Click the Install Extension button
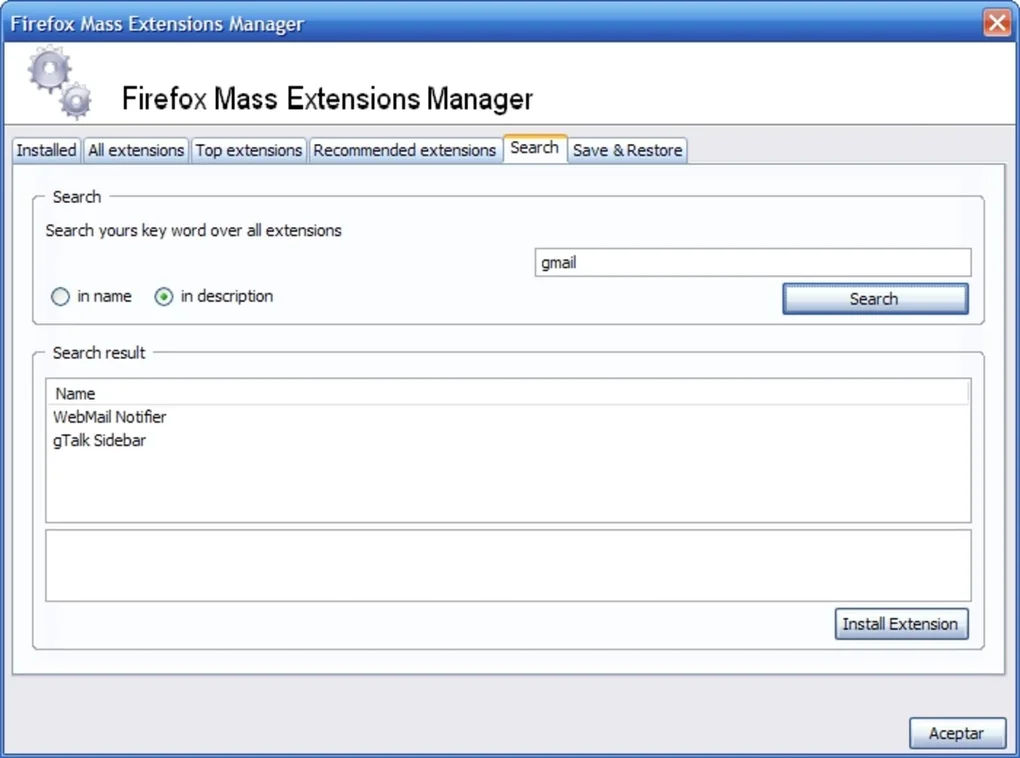The height and width of the screenshot is (758, 1020). tap(901, 624)
